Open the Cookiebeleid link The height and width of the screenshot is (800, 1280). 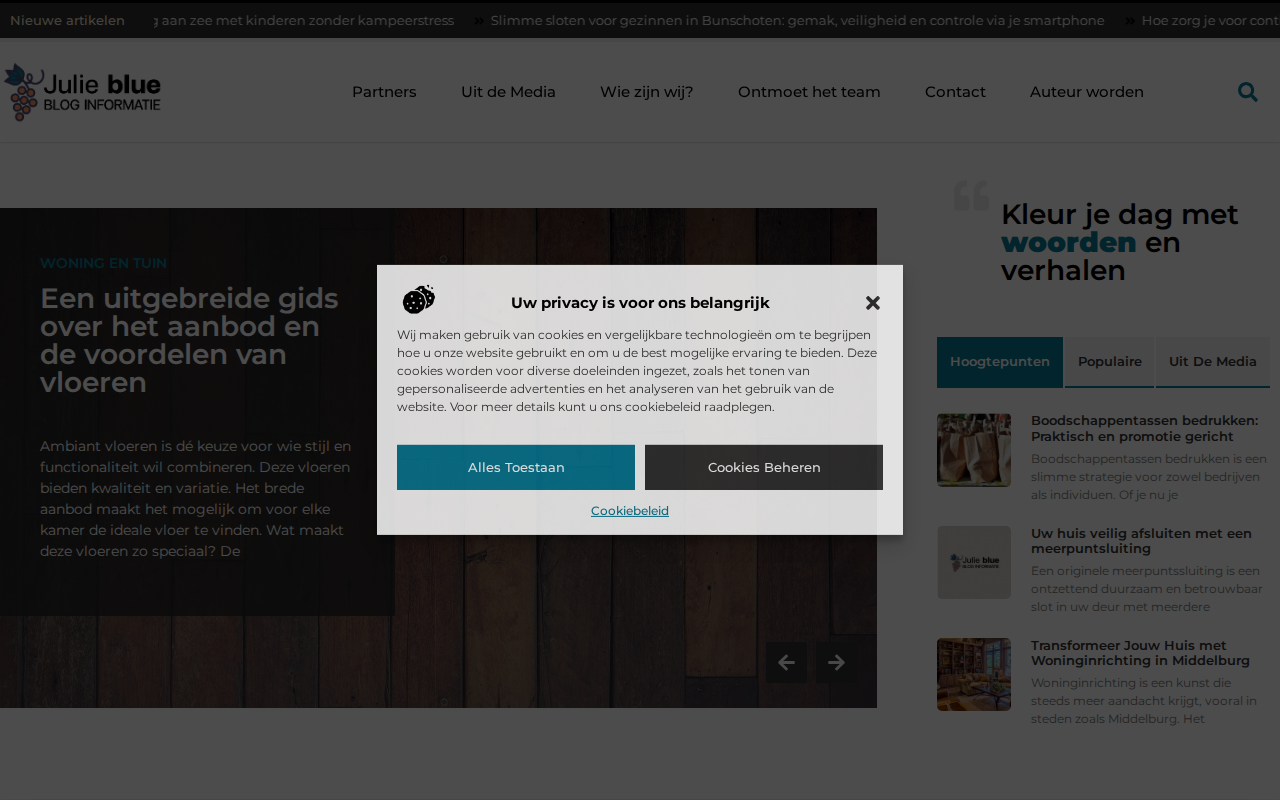[x=630, y=511]
